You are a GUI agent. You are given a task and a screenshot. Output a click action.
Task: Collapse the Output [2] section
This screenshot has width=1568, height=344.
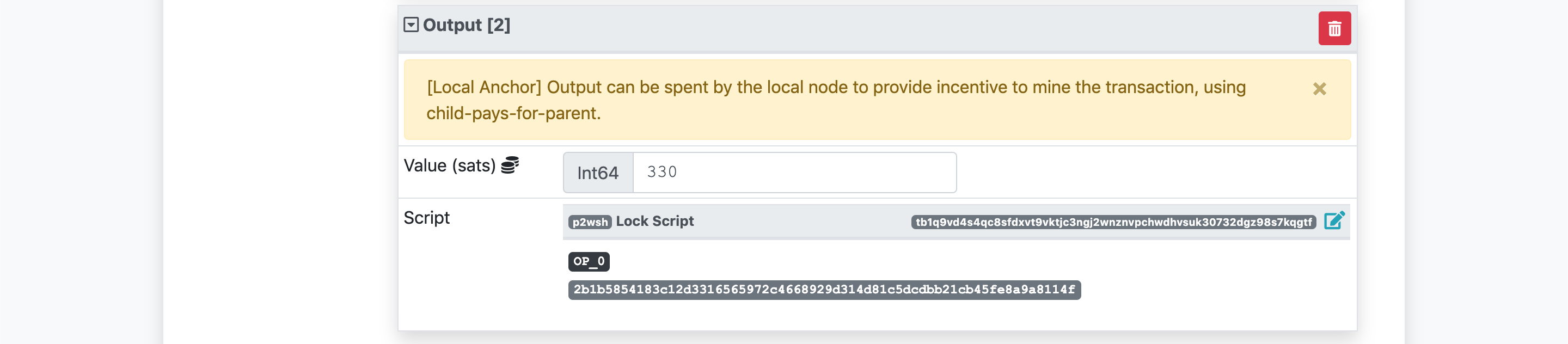click(411, 25)
